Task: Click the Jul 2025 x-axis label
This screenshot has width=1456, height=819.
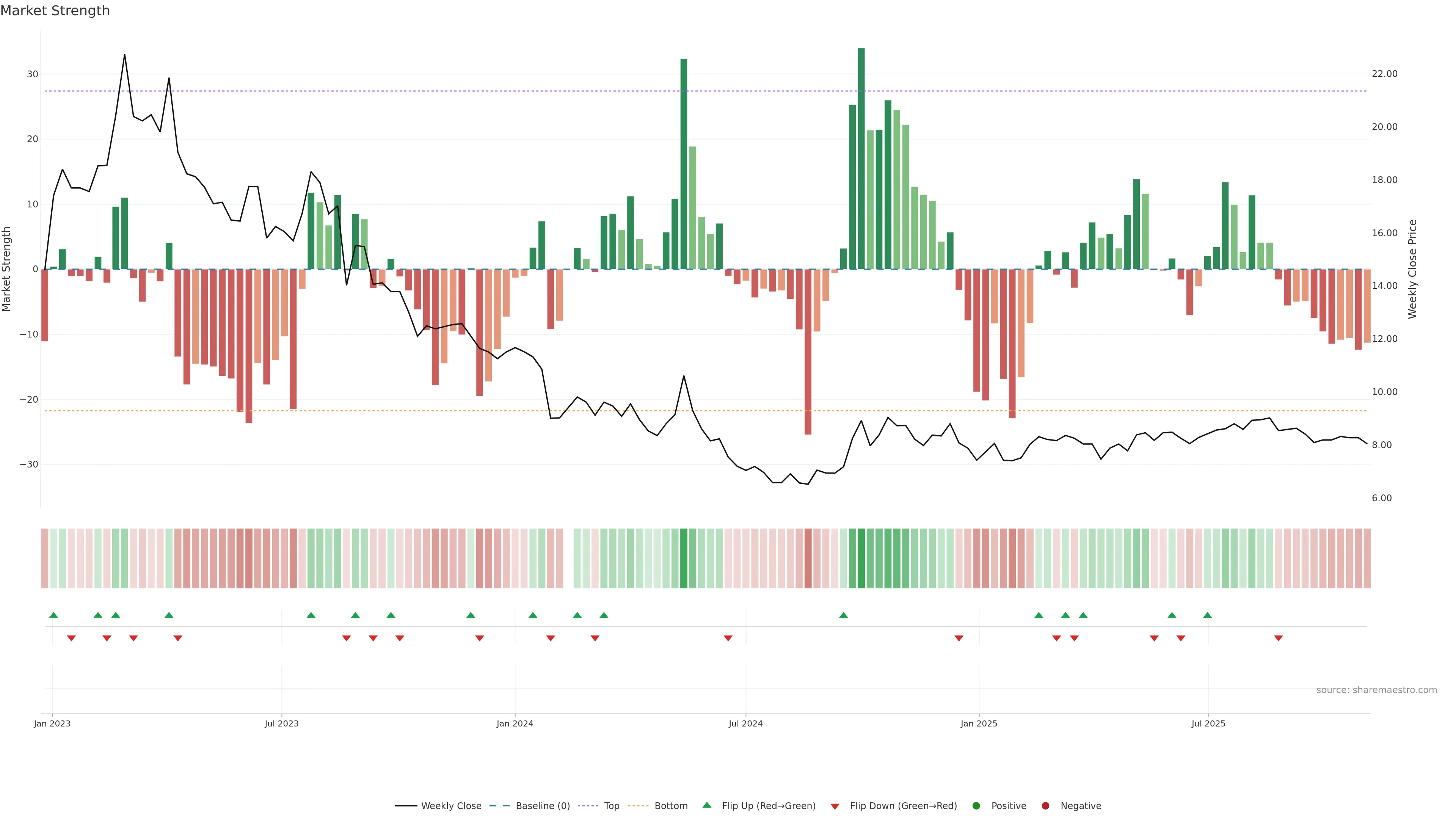Action: 1208,723
